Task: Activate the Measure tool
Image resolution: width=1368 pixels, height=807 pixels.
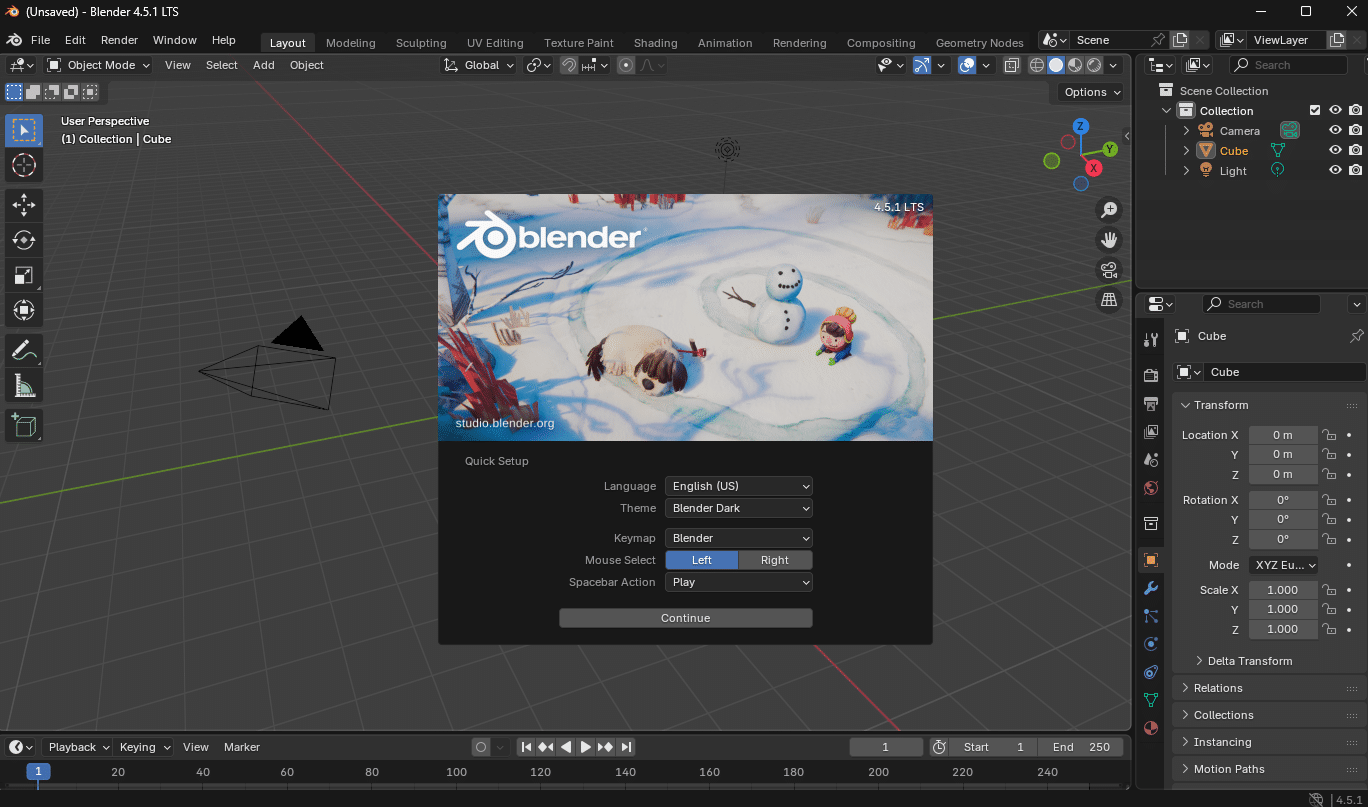Action: [x=22, y=384]
